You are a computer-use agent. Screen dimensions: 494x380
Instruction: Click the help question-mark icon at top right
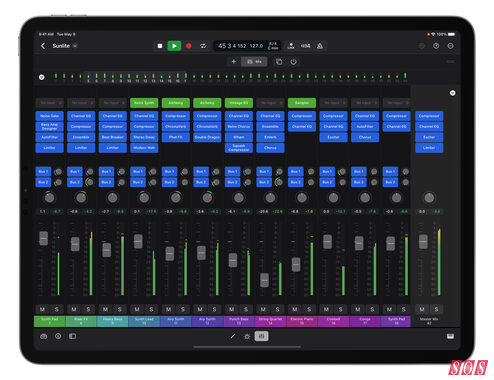tap(436, 46)
